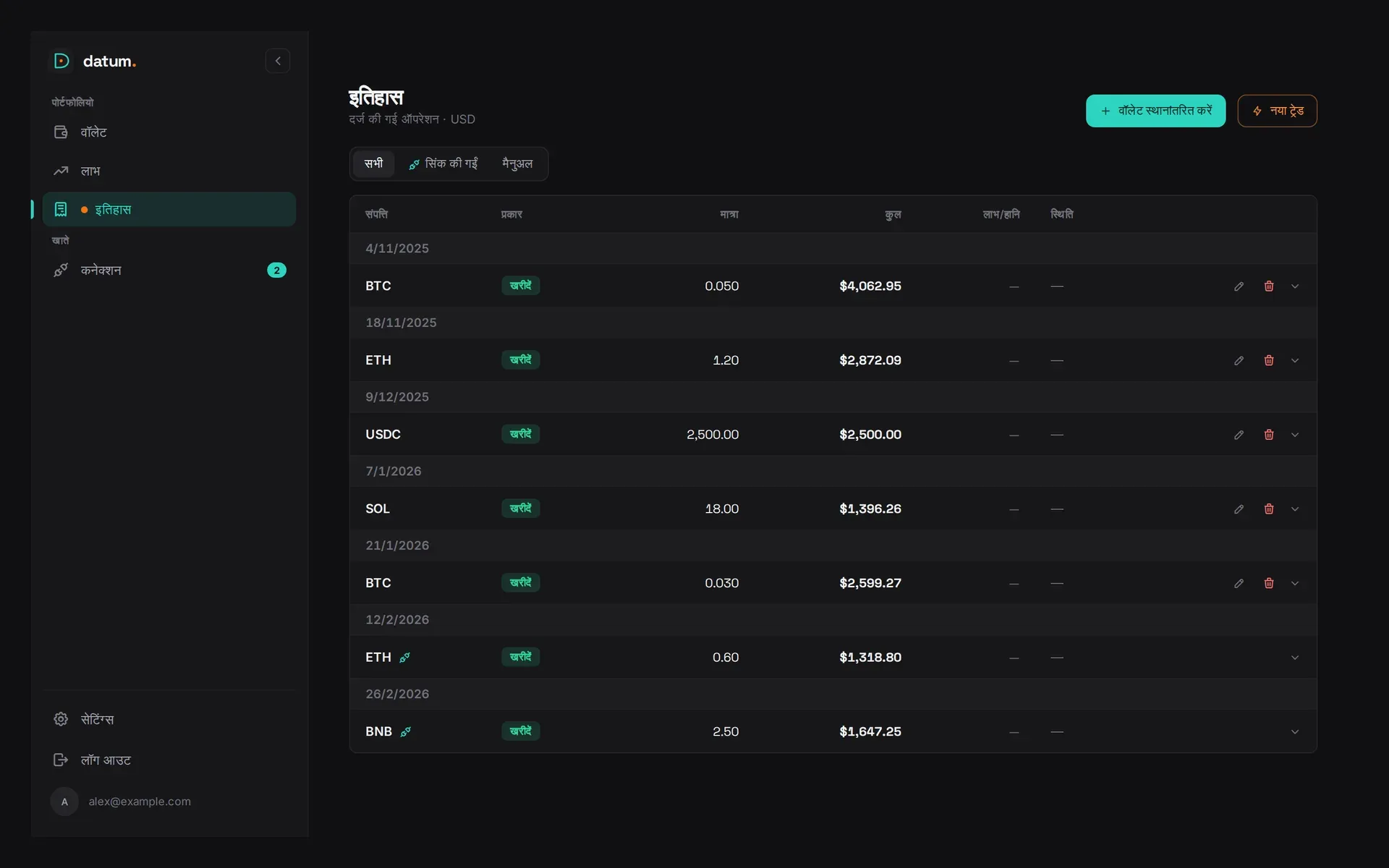Expand the BTC $4,062.95 row

click(1295, 286)
